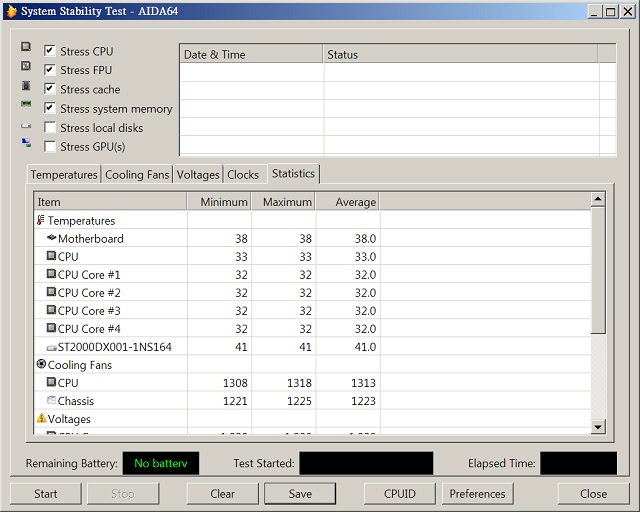Image resolution: width=640 pixels, height=512 pixels.
Task: Click the 1221 minimum Chassis fan value
Action: point(235,401)
